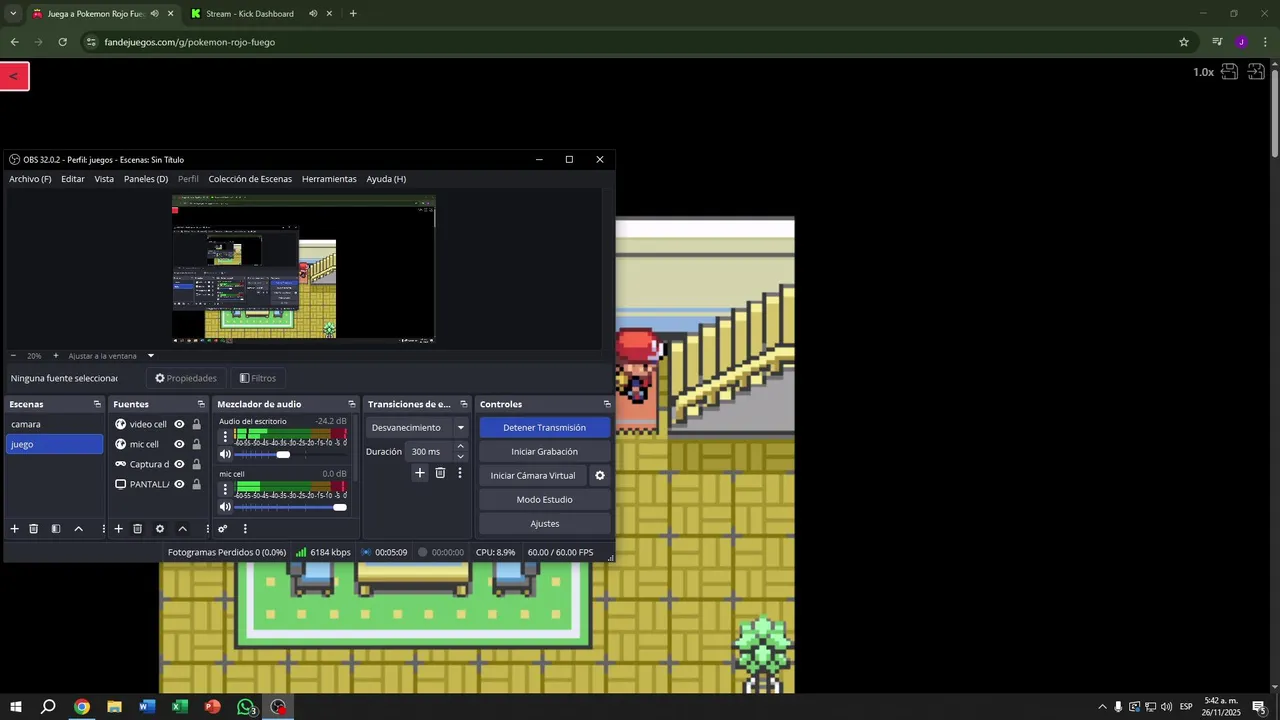Image resolution: width=1280 pixels, height=720 pixels.
Task: Bookmark this page with the star icon
Action: point(1184,42)
